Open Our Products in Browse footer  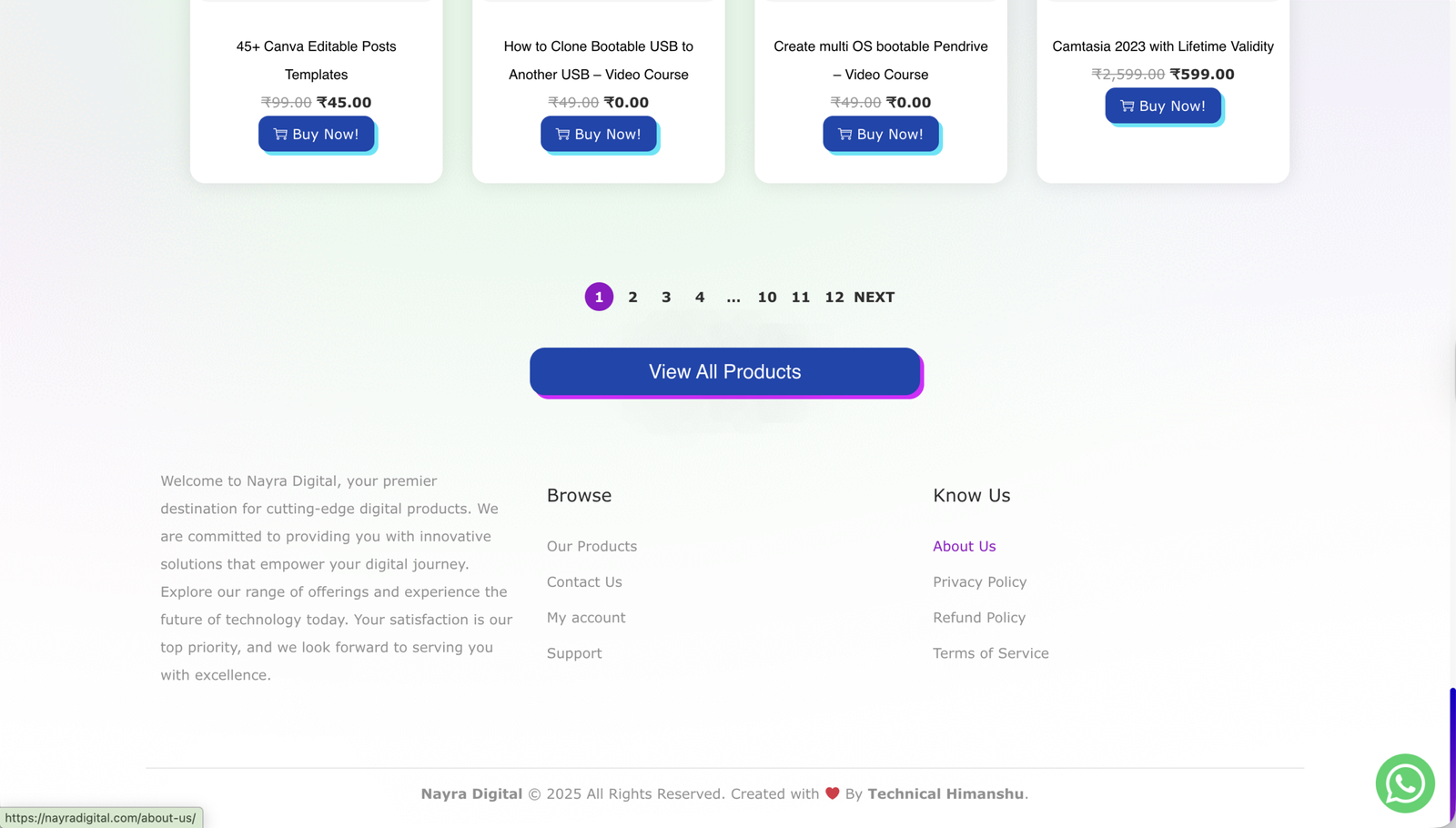[x=591, y=546]
